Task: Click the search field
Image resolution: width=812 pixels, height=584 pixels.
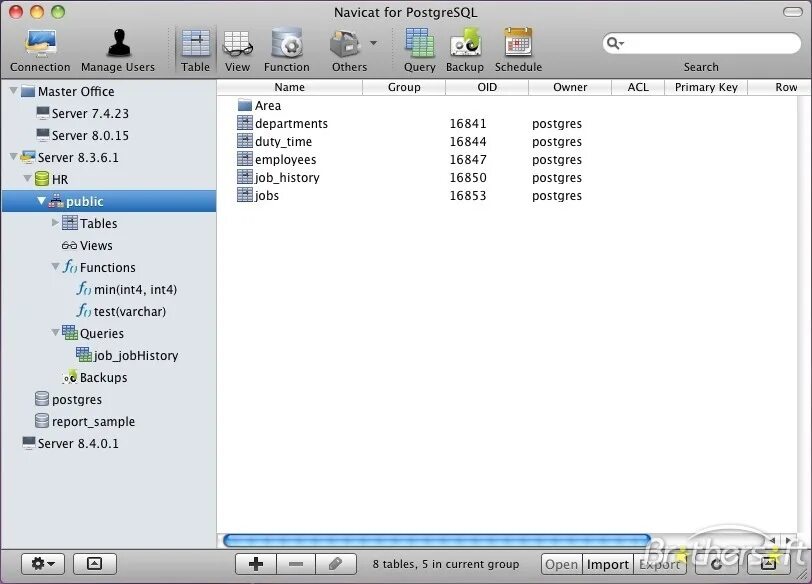Action: click(702, 43)
